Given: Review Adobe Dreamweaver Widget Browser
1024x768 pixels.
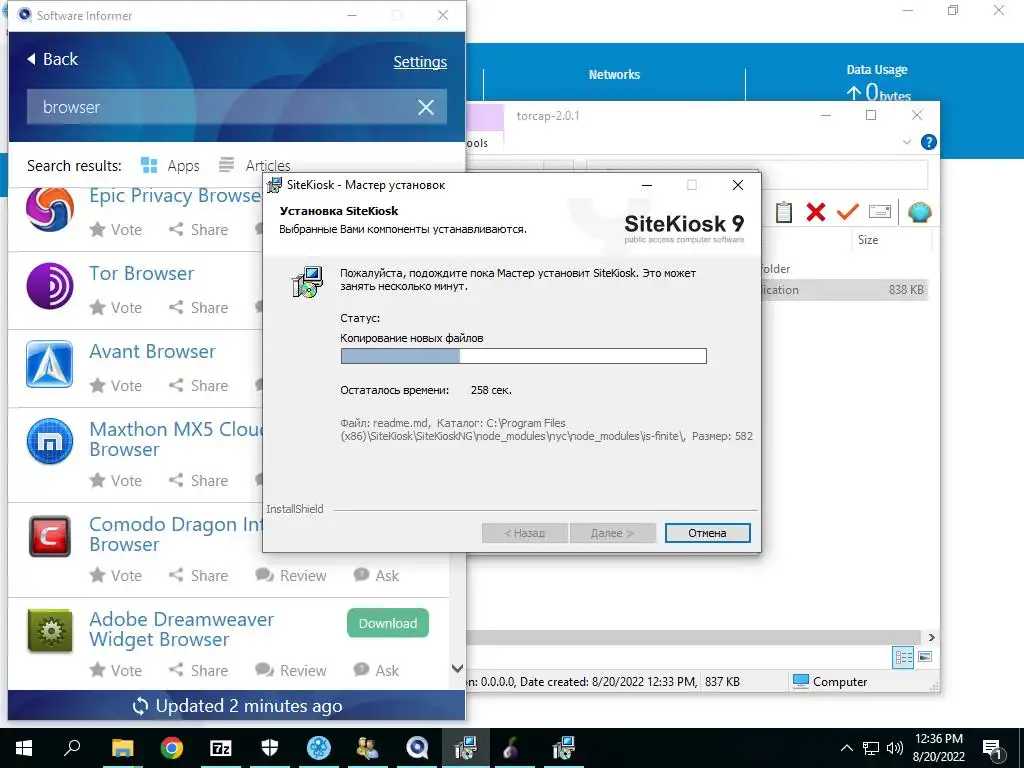Looking at the screenshot, I should tap(291, 671).
